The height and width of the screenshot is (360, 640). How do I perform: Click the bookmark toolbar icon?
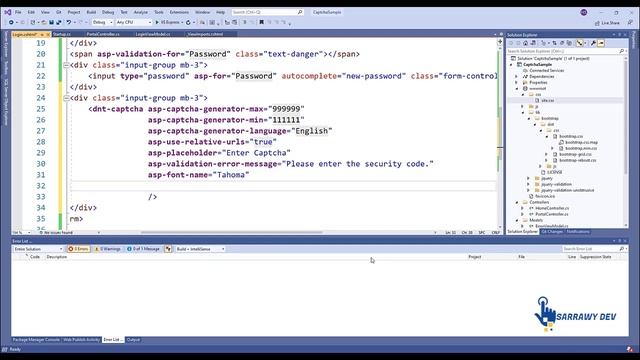pyautogui.click(x=262, y=22)
